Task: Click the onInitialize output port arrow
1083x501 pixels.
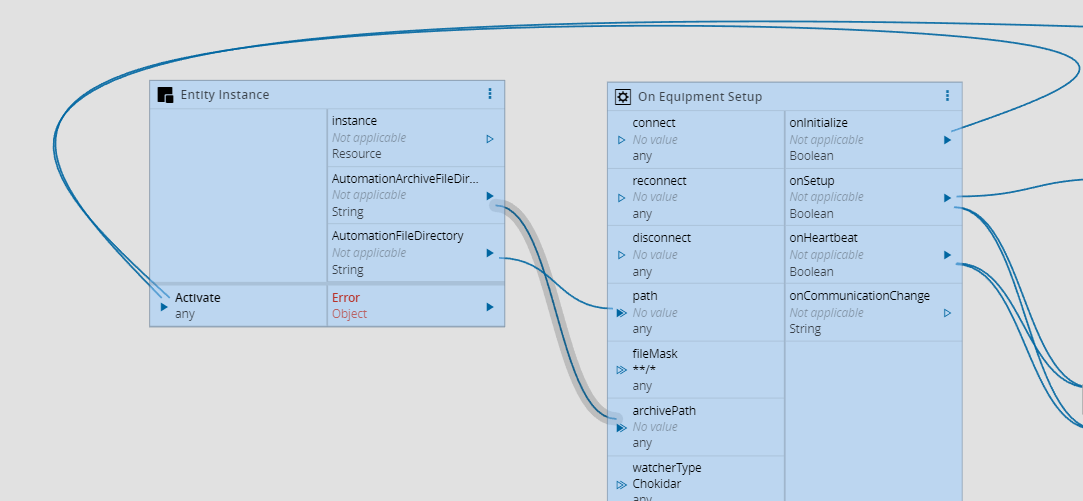Action: point(947,140)
